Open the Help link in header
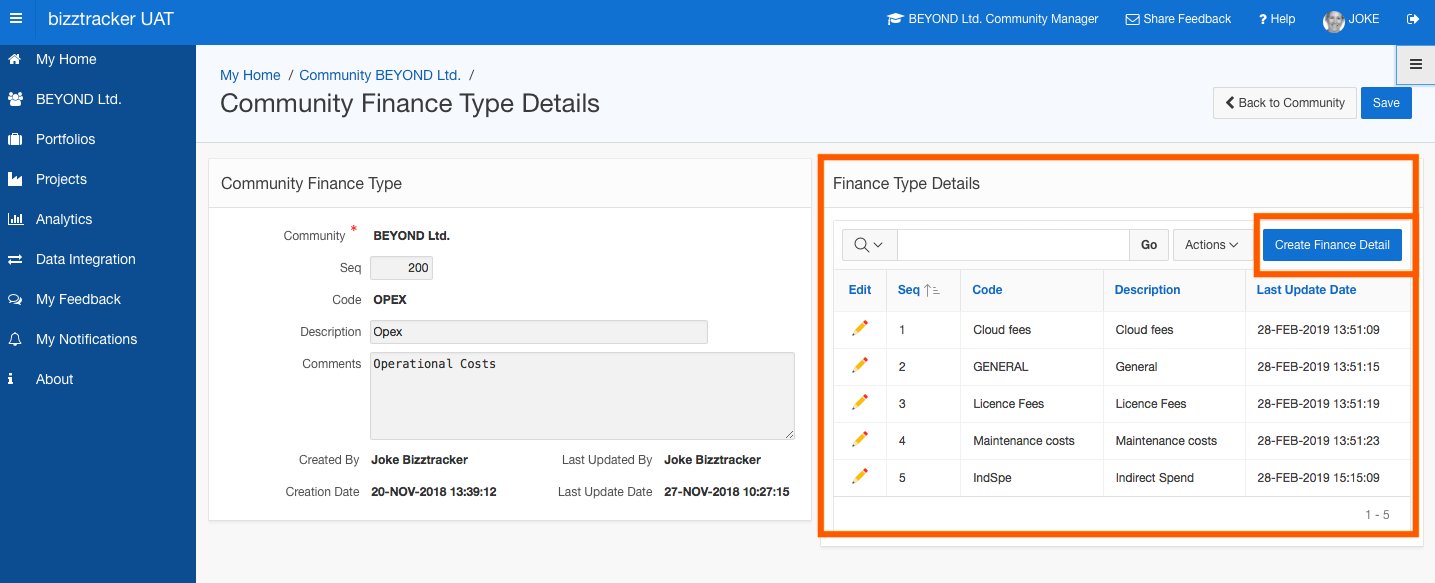Image resolution: width=1435 pixels, height=583 pixels. (x=1277, y=19)
